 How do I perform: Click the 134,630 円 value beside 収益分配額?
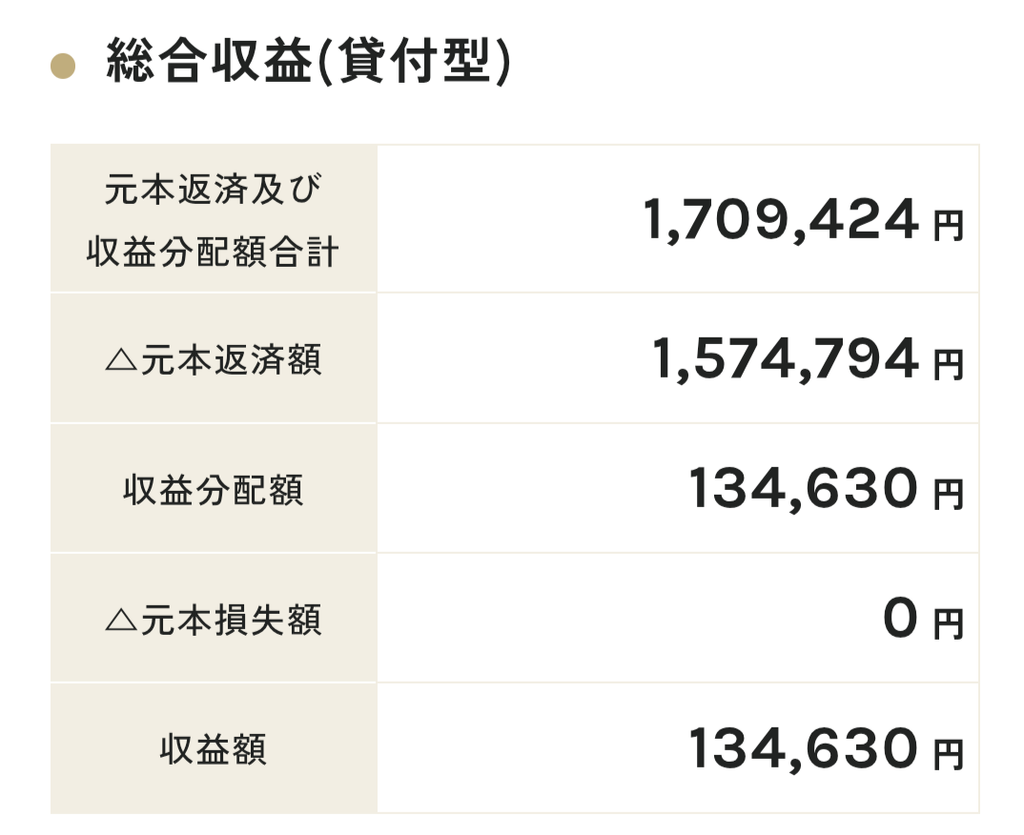(x=826, y=488)
